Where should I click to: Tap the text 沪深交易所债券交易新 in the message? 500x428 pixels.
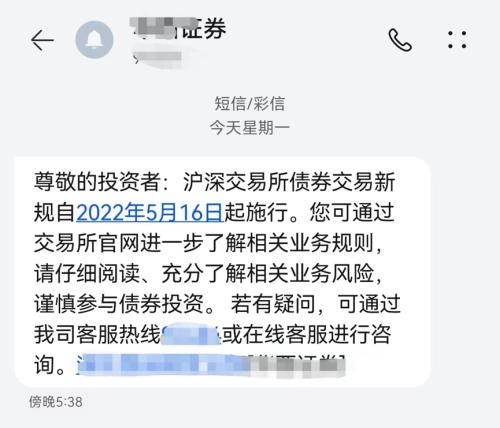[x=289, y=182]
